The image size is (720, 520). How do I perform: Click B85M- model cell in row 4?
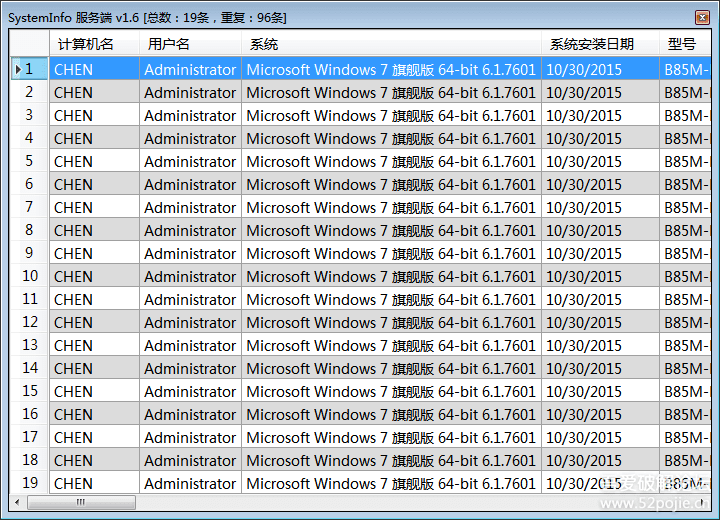(x=685, y=138)
